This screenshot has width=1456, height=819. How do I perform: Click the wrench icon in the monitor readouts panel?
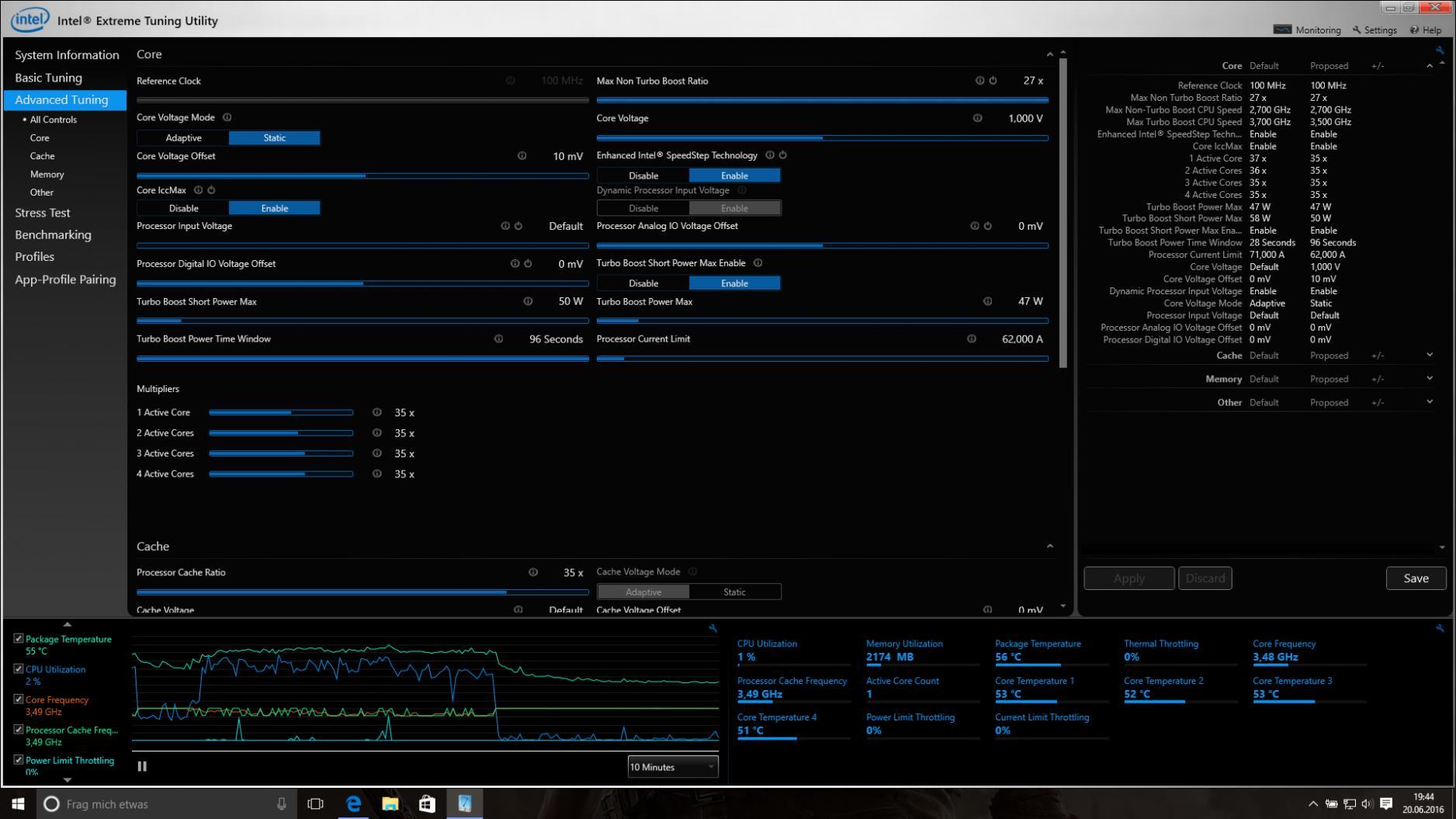pos(1440,628)
